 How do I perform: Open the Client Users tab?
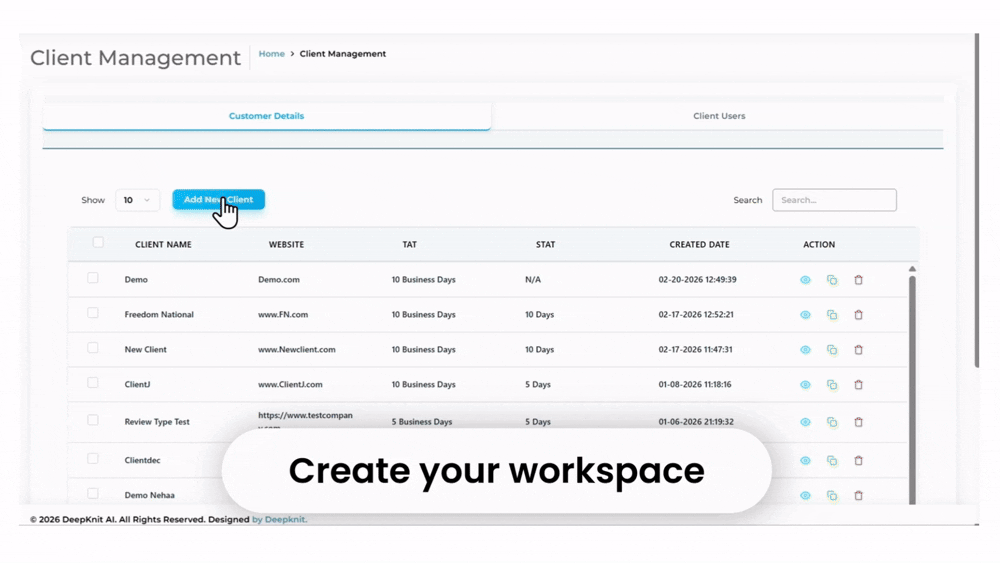pos(719,116)
